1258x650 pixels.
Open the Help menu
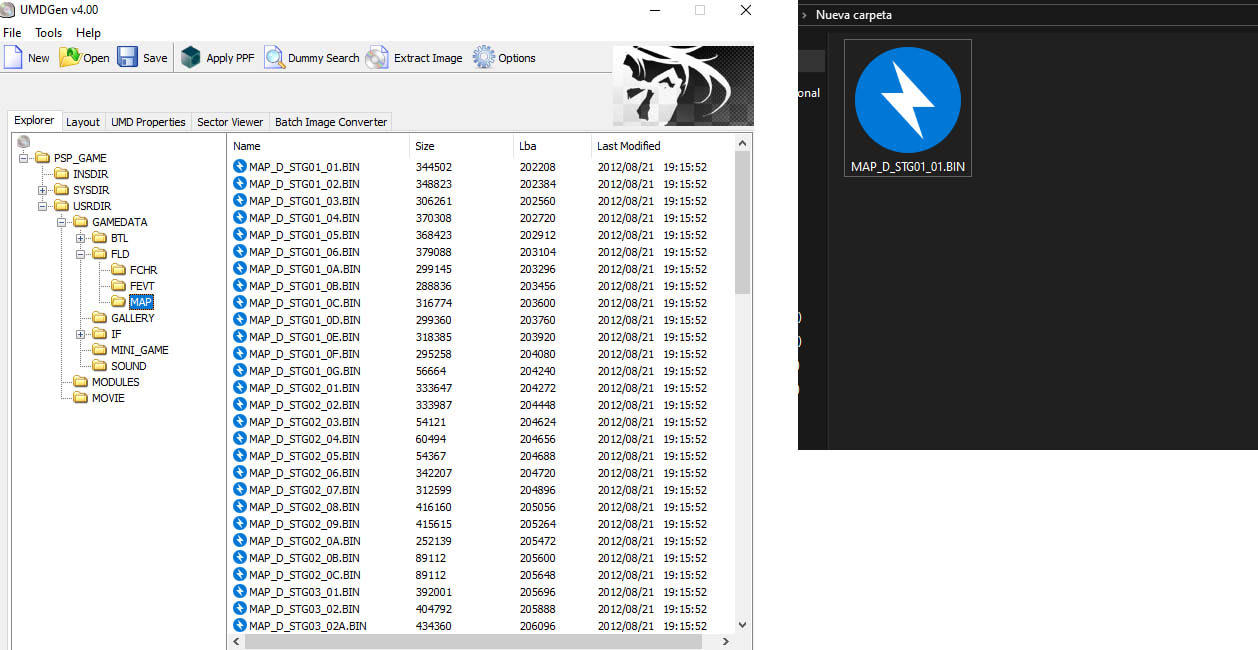88,33
